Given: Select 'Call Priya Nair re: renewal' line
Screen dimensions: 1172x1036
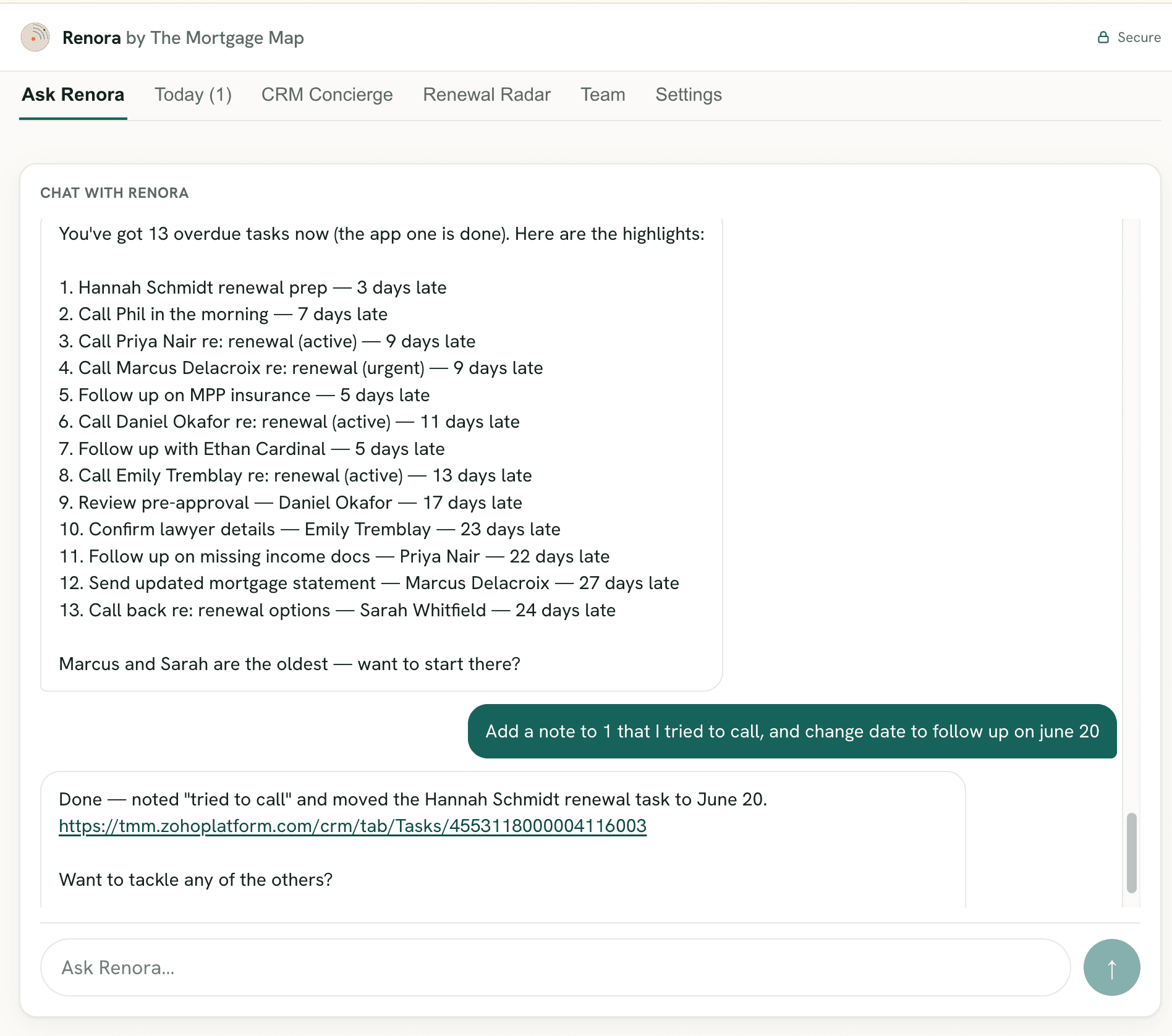Looking at the screenshot, I should pos(267,341).
